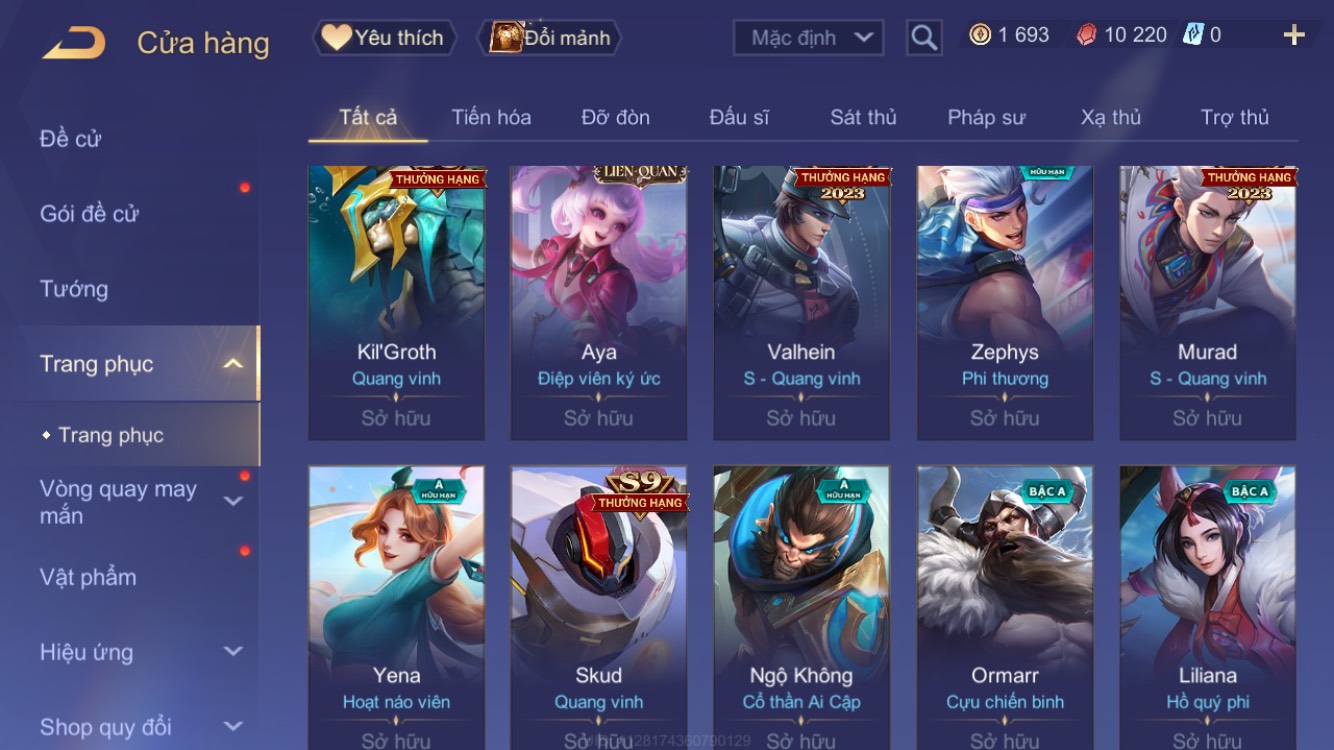Tap the gold coin balance icon
This screenshot has height=750, width=1334.
pyautogui.click(x=980, y=35)
